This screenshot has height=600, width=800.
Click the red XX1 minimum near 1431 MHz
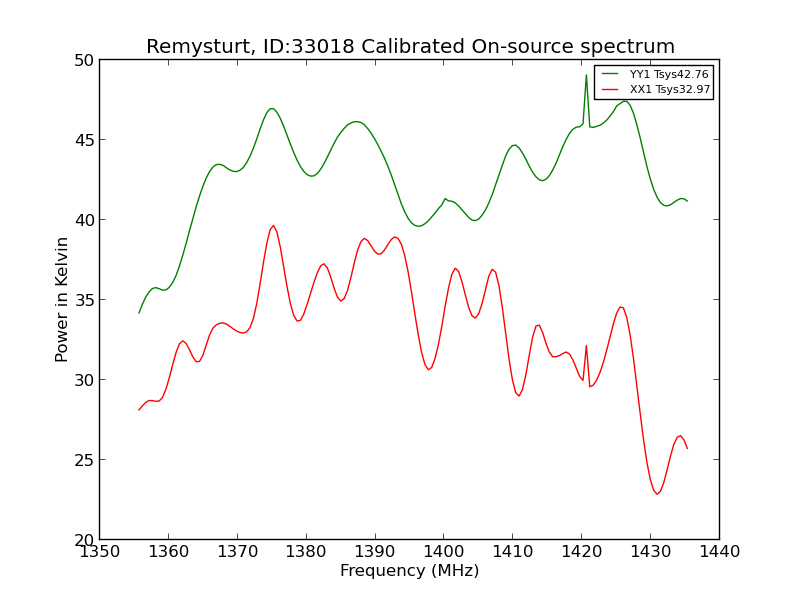coord(657,493)
